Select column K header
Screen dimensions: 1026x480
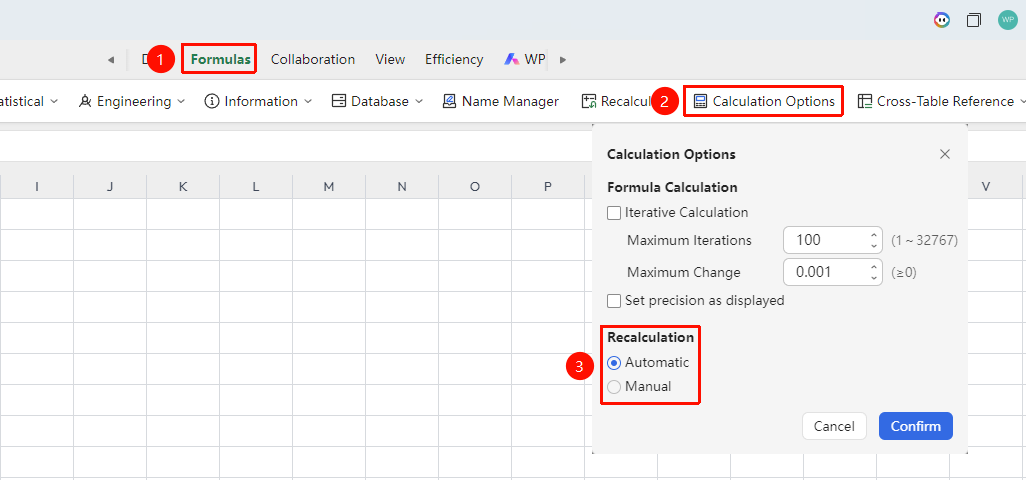(x=183, y=186)
